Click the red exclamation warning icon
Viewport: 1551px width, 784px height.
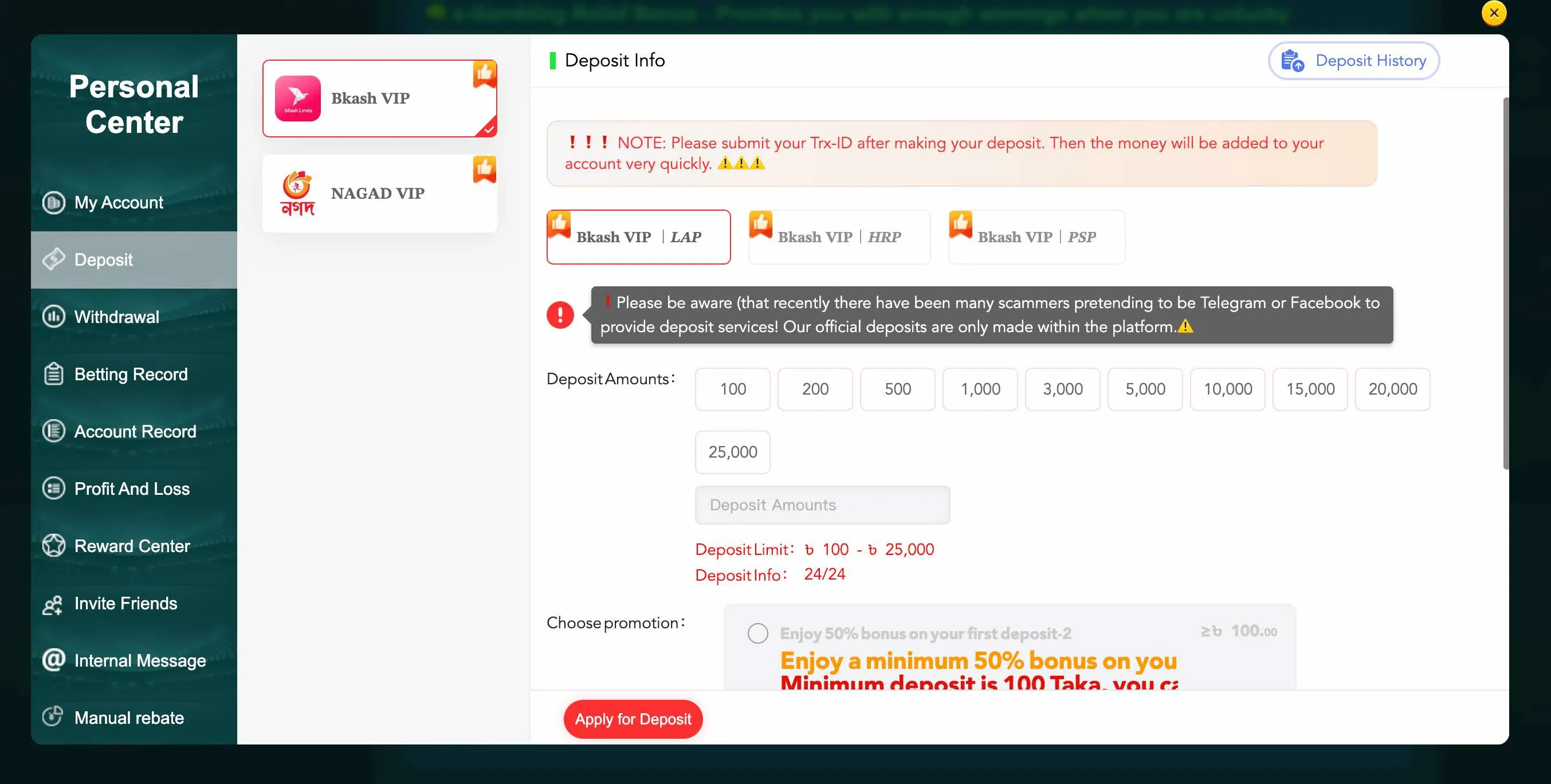pos(560,314)
